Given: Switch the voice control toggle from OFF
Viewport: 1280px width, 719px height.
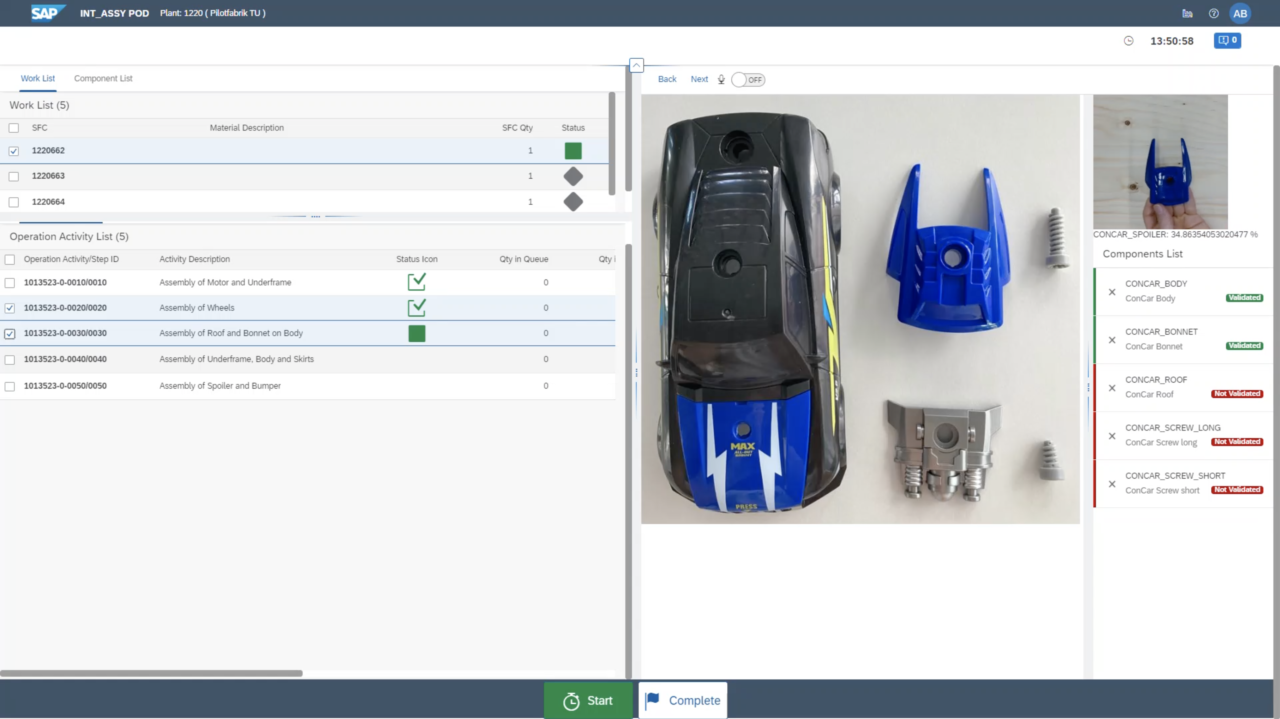Looking at the screenshot, I should (747, 79).
